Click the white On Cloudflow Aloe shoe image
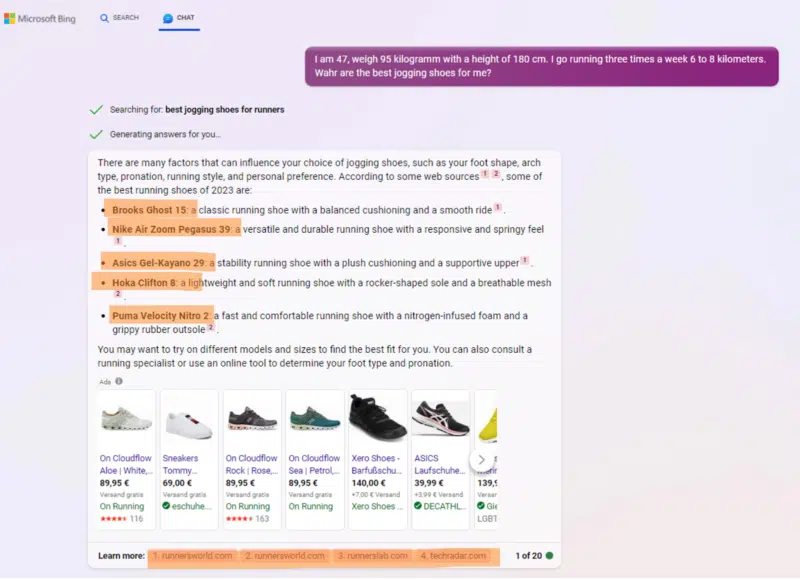Screen dimensions: 800x580 click(126, 420)
